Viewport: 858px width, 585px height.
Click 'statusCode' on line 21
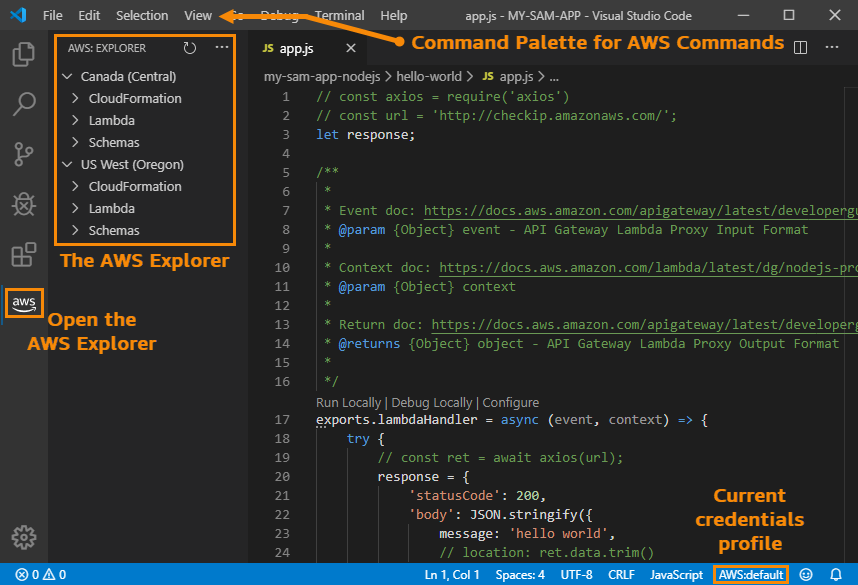click(454, 496)
